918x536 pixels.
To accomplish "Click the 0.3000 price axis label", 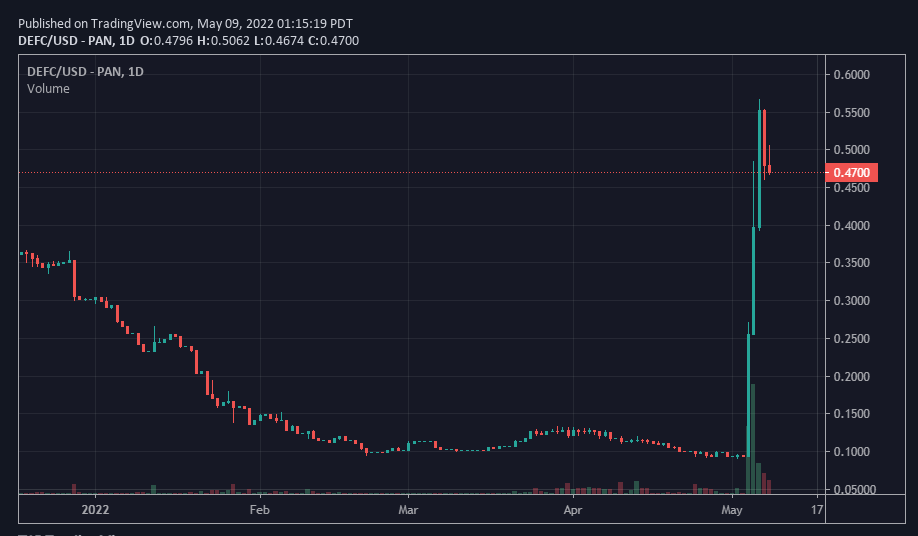I will pyautogui.click(x=851, y=301).
